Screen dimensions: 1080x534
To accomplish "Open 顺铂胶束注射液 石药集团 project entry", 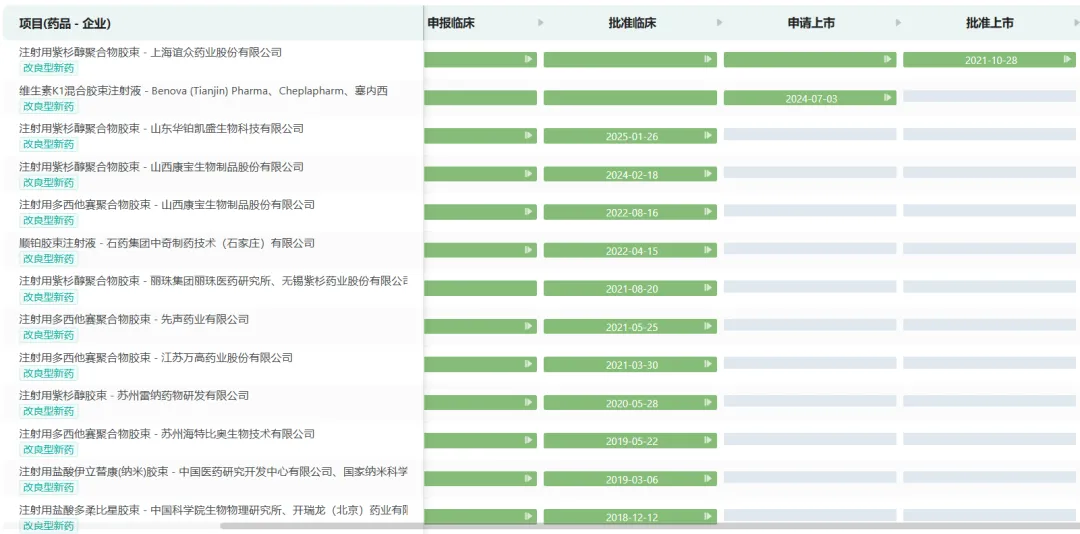I will (x=167, y=243).
